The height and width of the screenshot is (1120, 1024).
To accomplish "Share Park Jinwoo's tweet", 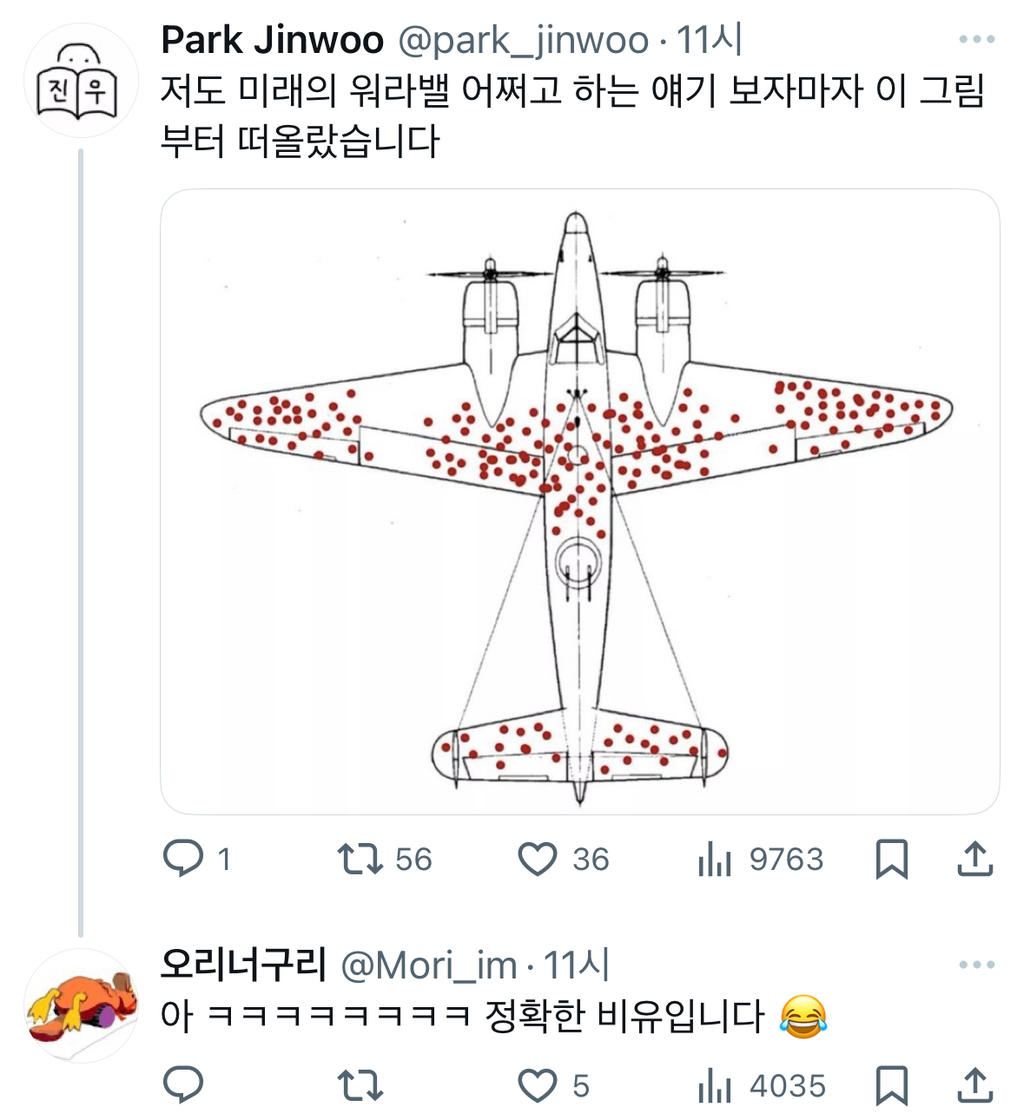I will [x=974, y=859].
